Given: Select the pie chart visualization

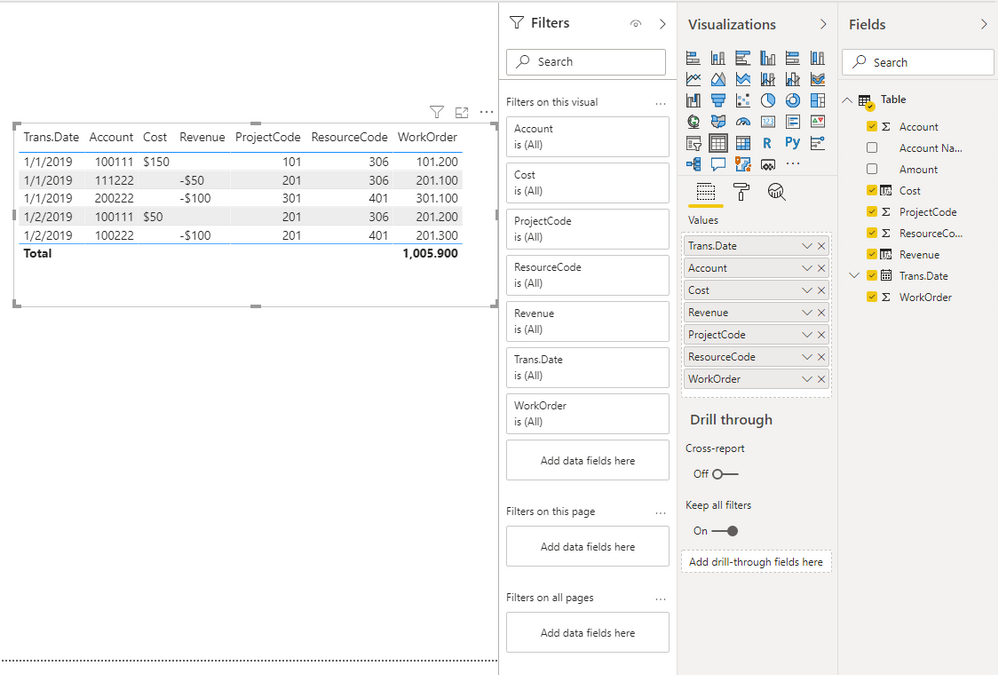Looking at the screenshot, I should pos(768,101).
